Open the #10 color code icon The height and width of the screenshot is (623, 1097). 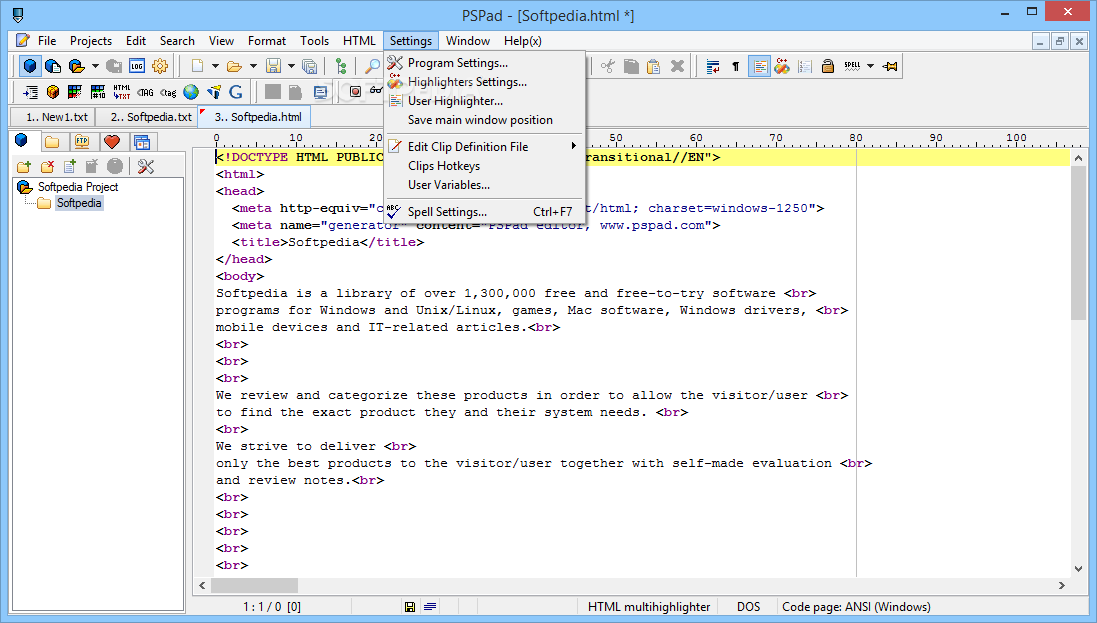point(98,92)
